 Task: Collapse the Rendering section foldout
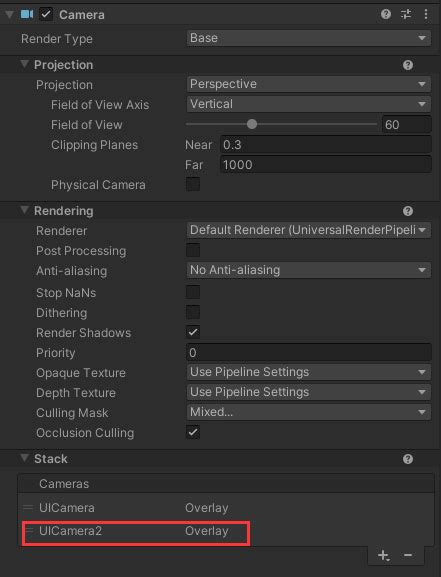[x=24, y=210]
